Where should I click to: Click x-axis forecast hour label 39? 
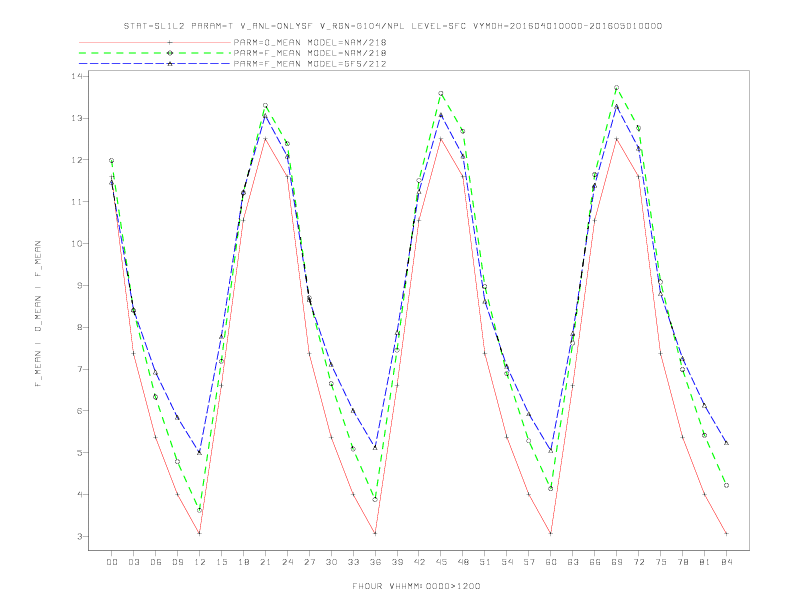[397, 562]
